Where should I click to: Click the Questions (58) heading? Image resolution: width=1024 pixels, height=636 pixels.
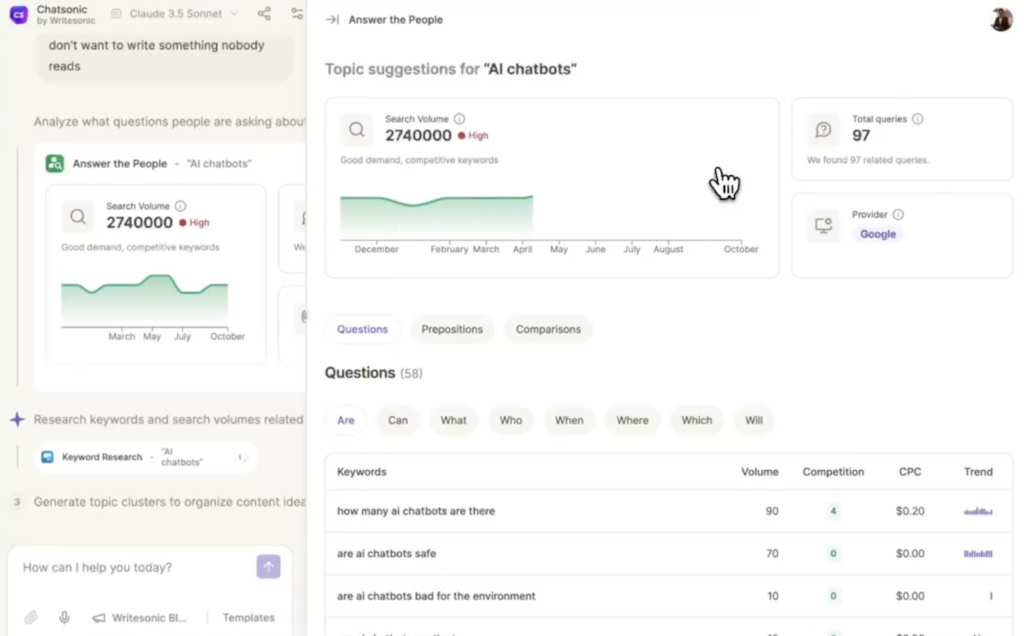pyautogui.click(x=374, y=373)
